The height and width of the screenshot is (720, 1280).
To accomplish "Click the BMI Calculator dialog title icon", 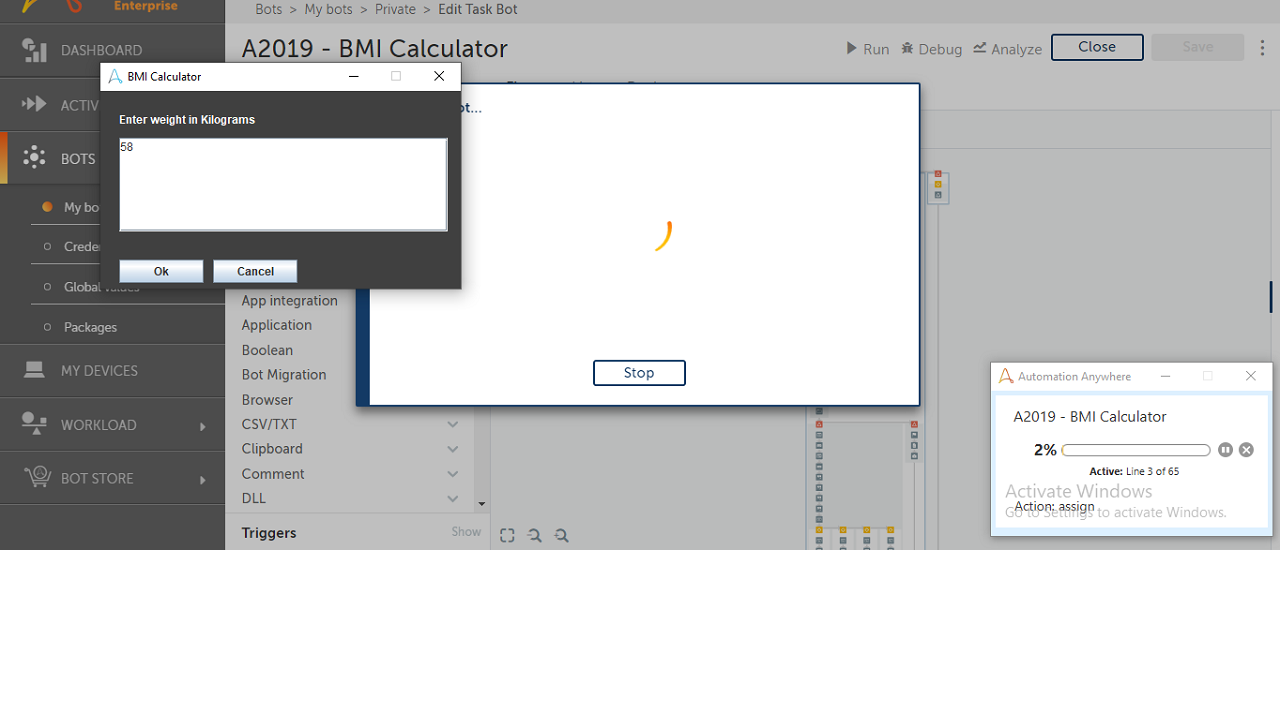I will pos(115,76).
